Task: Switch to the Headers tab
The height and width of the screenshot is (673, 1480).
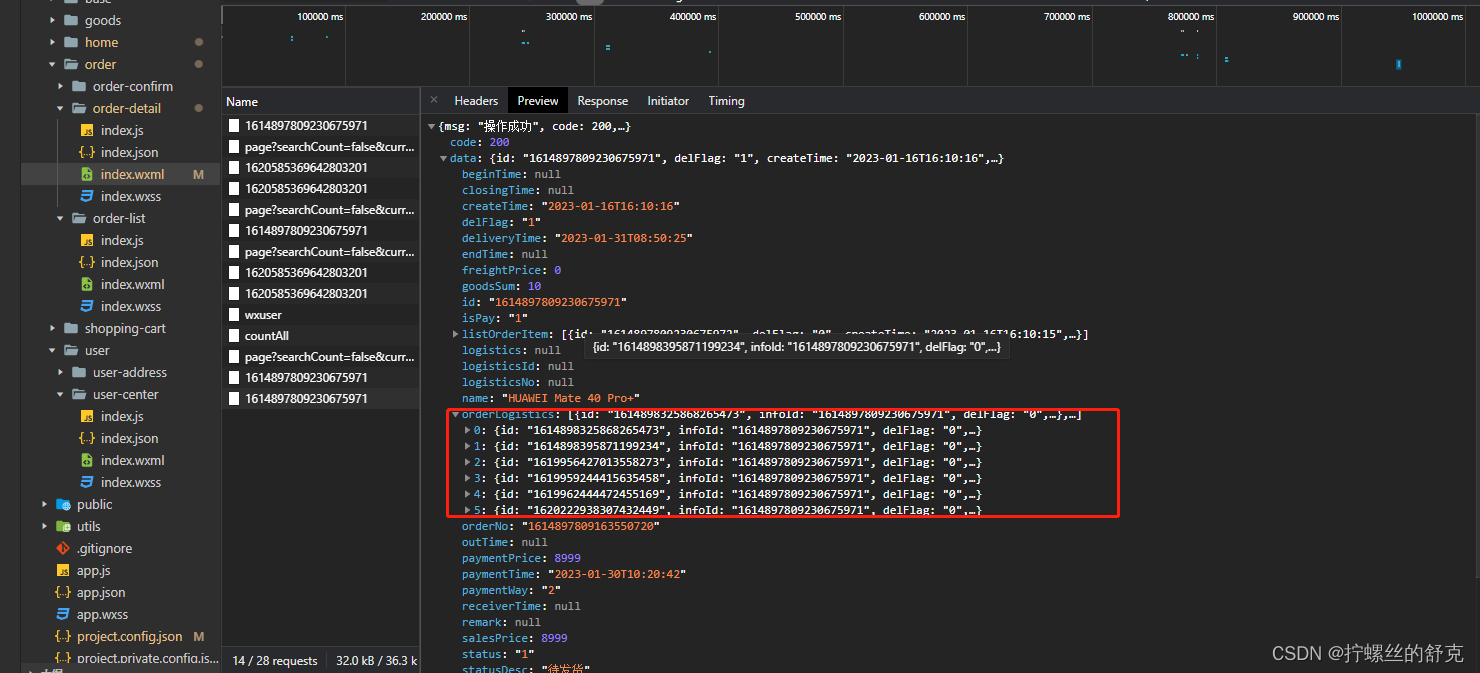Action: pyautogui.click(x=476, y=100)
